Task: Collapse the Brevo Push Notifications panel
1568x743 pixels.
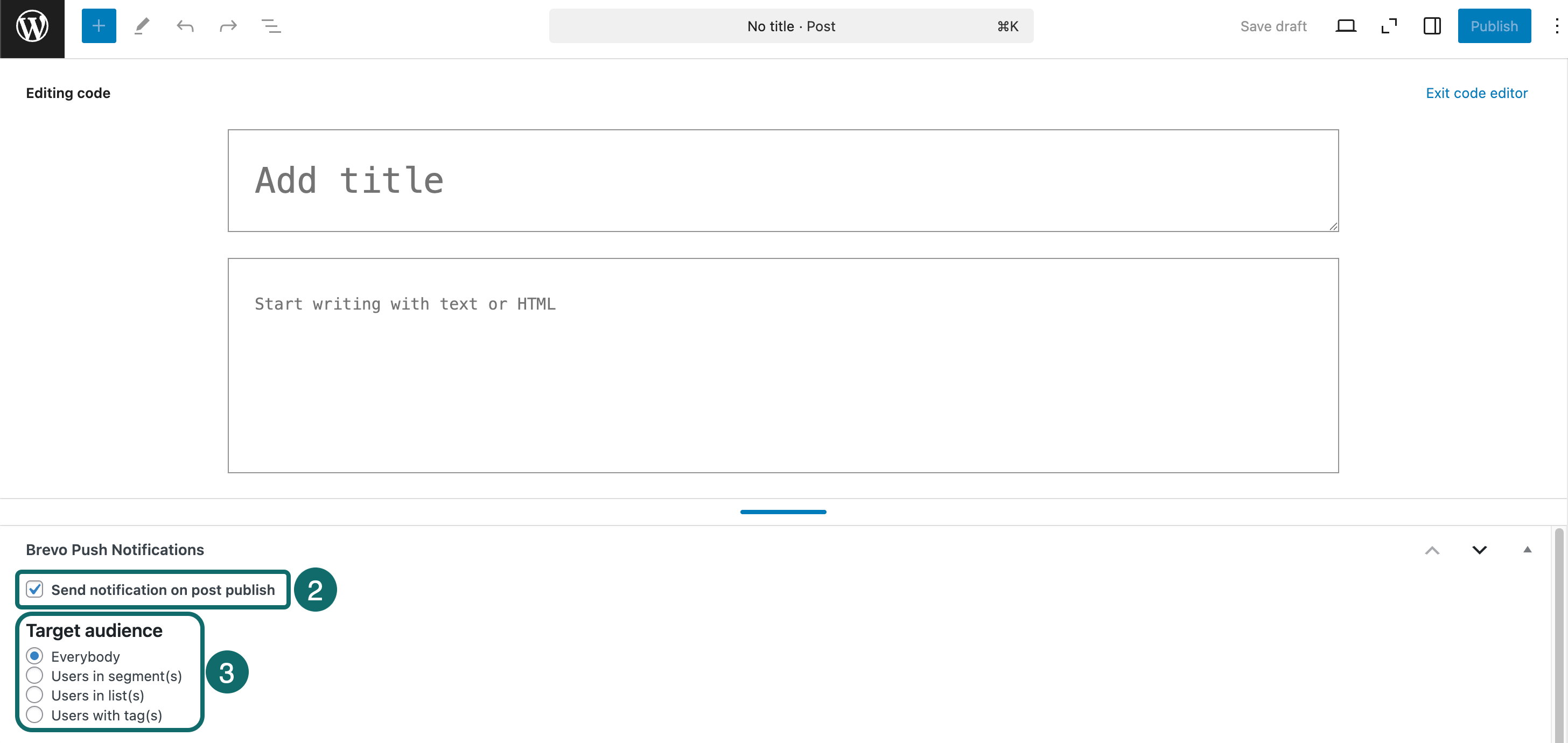Action: coord(1527,550)
